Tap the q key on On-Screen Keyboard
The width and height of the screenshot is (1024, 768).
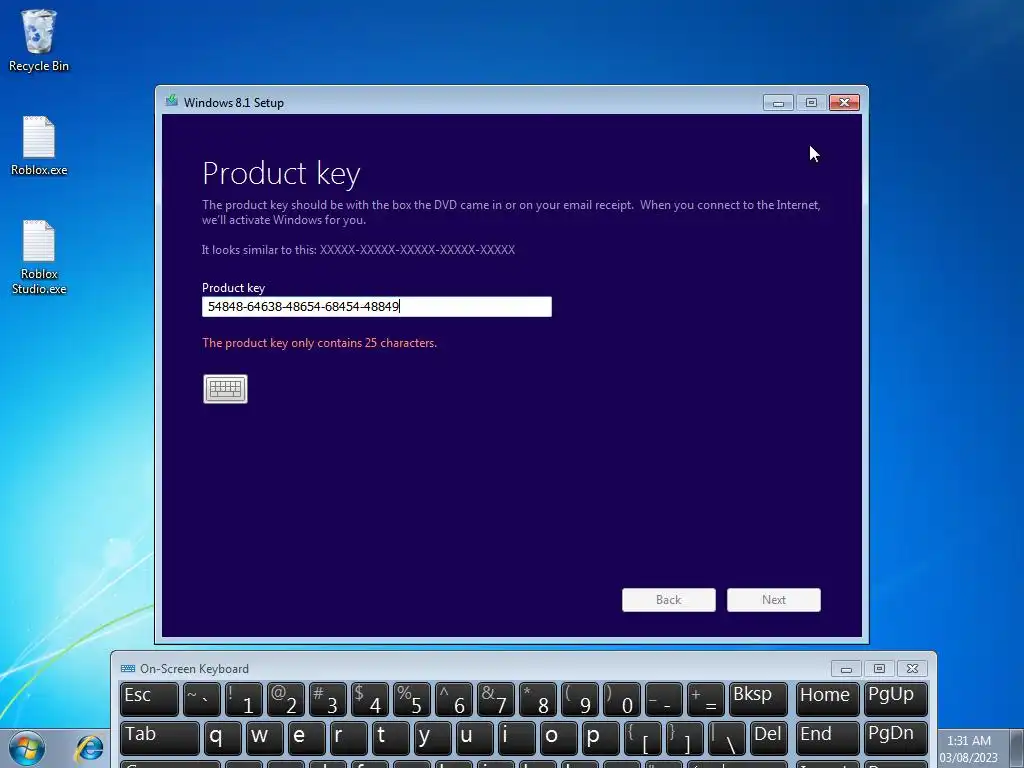tap(223, 738)
